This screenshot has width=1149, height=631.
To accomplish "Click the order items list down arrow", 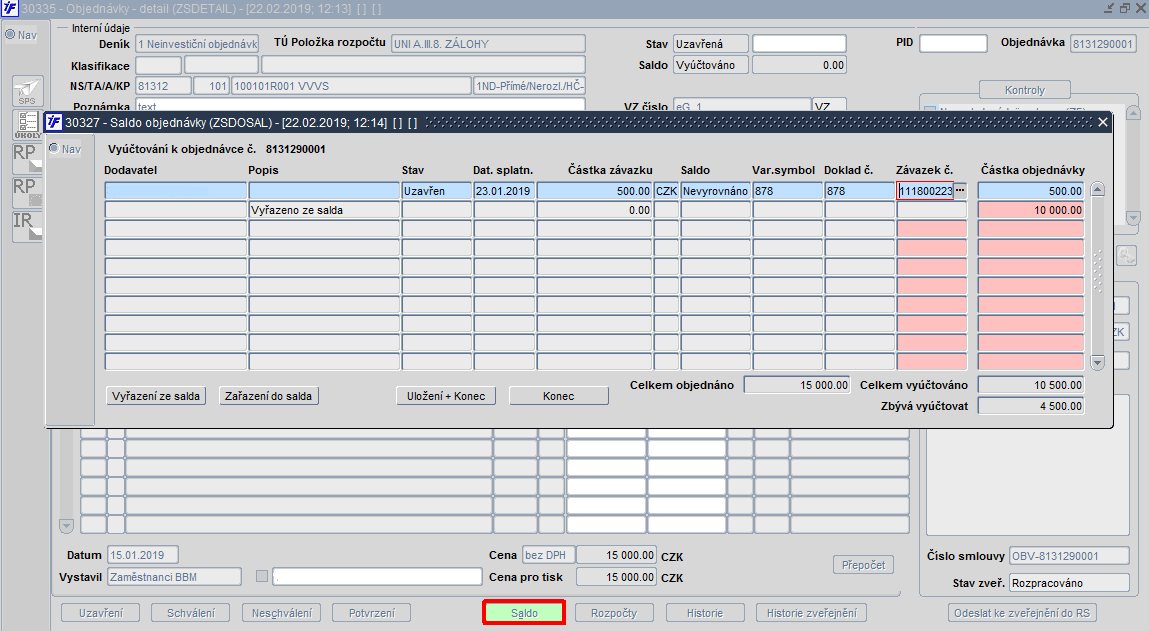I will click(67, 525).
